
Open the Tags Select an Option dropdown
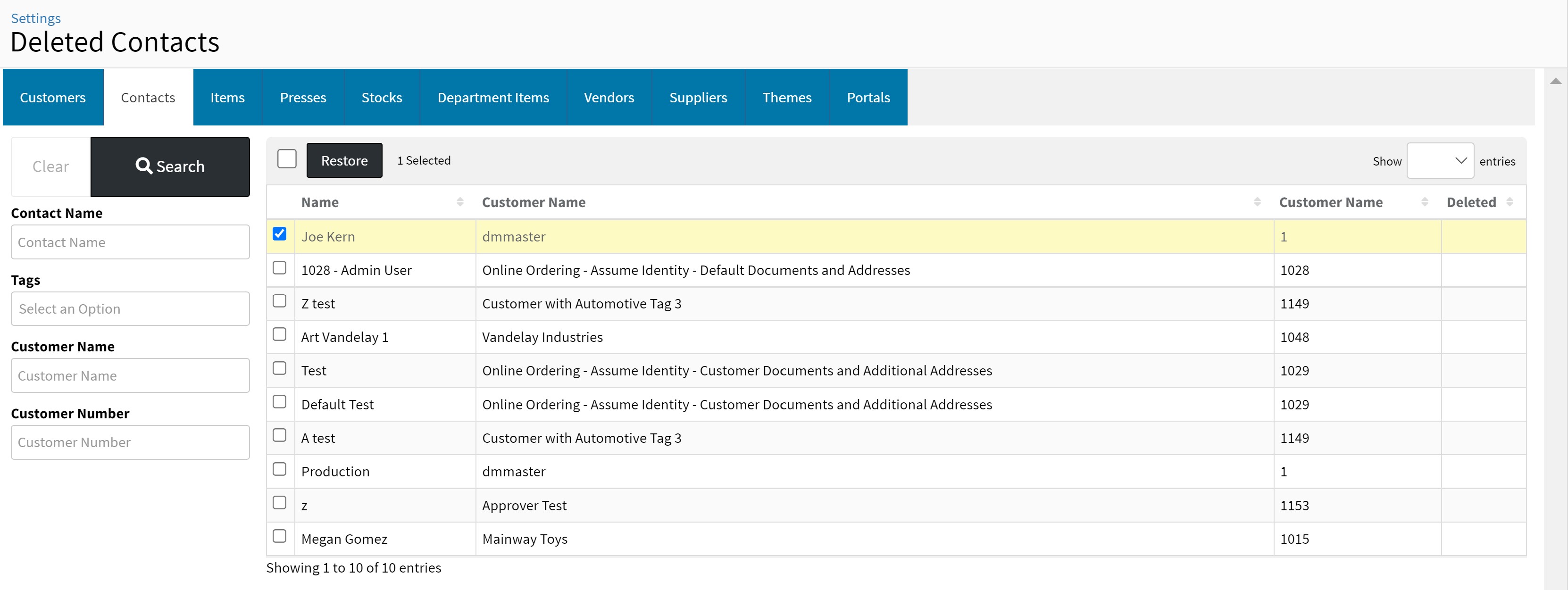coord(130,309)
